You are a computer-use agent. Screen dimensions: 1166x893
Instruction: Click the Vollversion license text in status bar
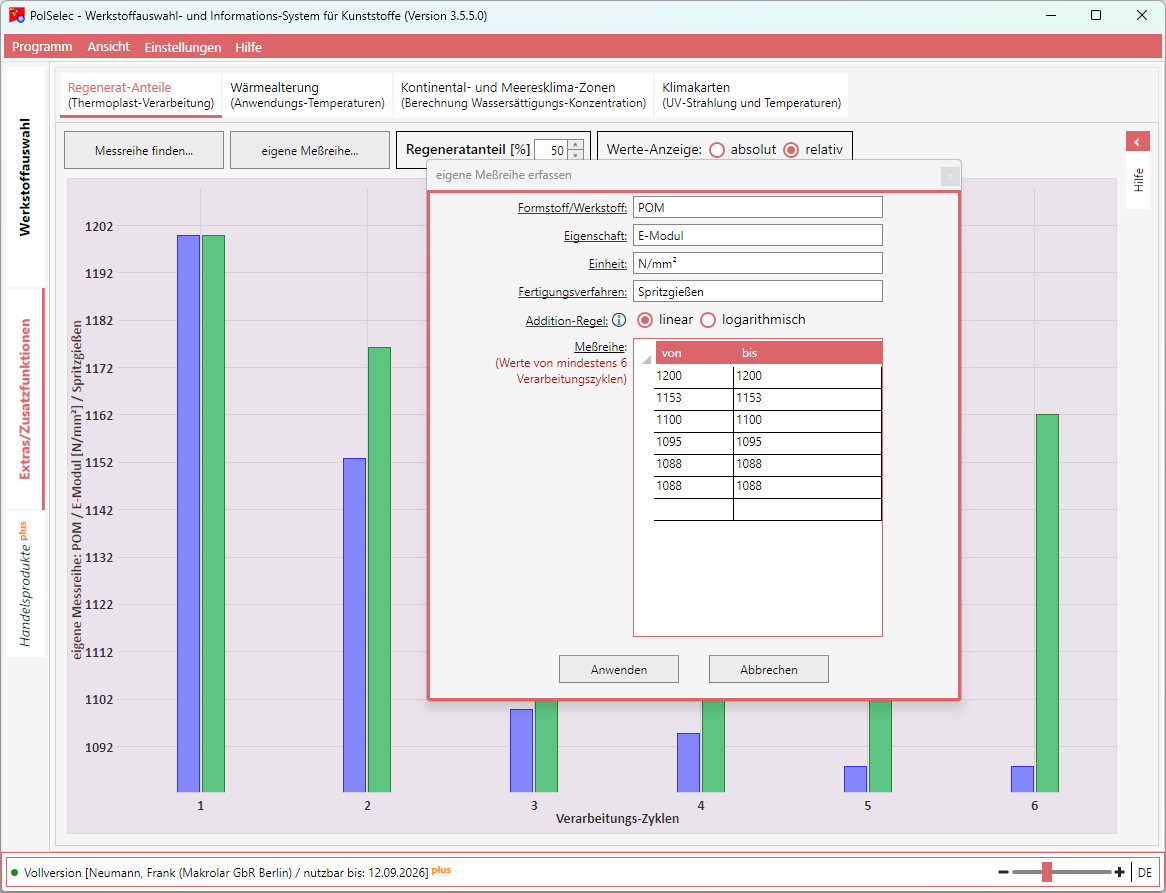(x=226, y=873)
